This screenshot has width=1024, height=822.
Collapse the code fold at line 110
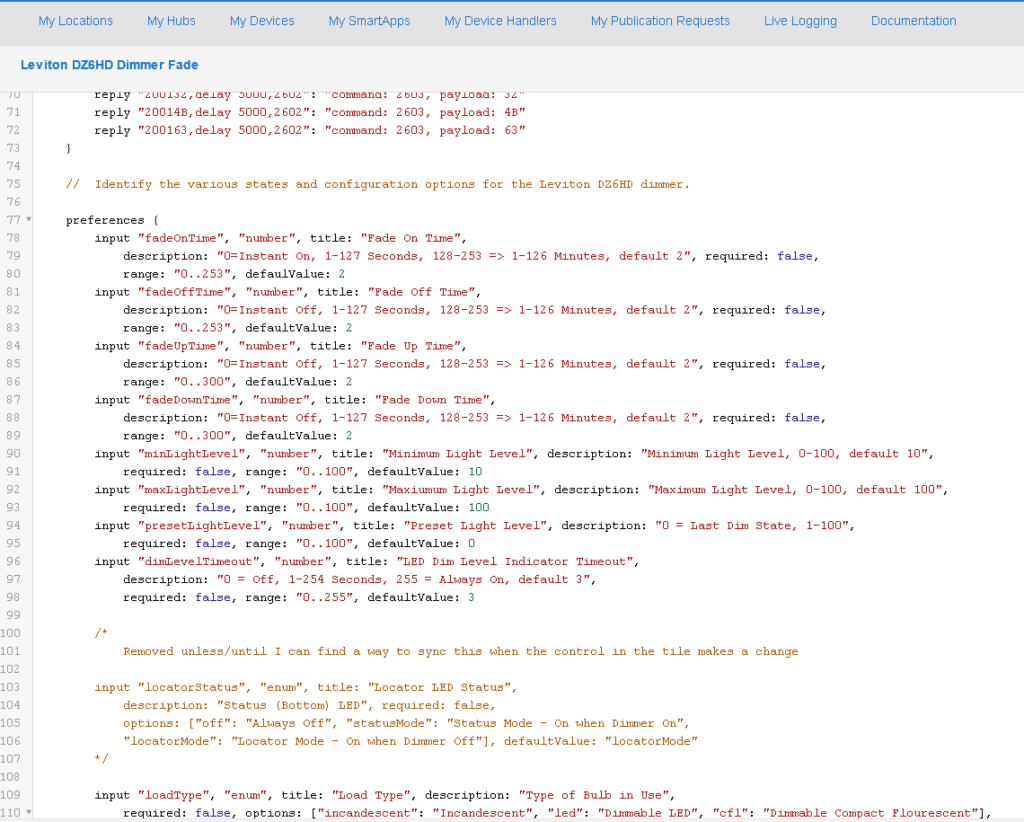click(29, 812)
